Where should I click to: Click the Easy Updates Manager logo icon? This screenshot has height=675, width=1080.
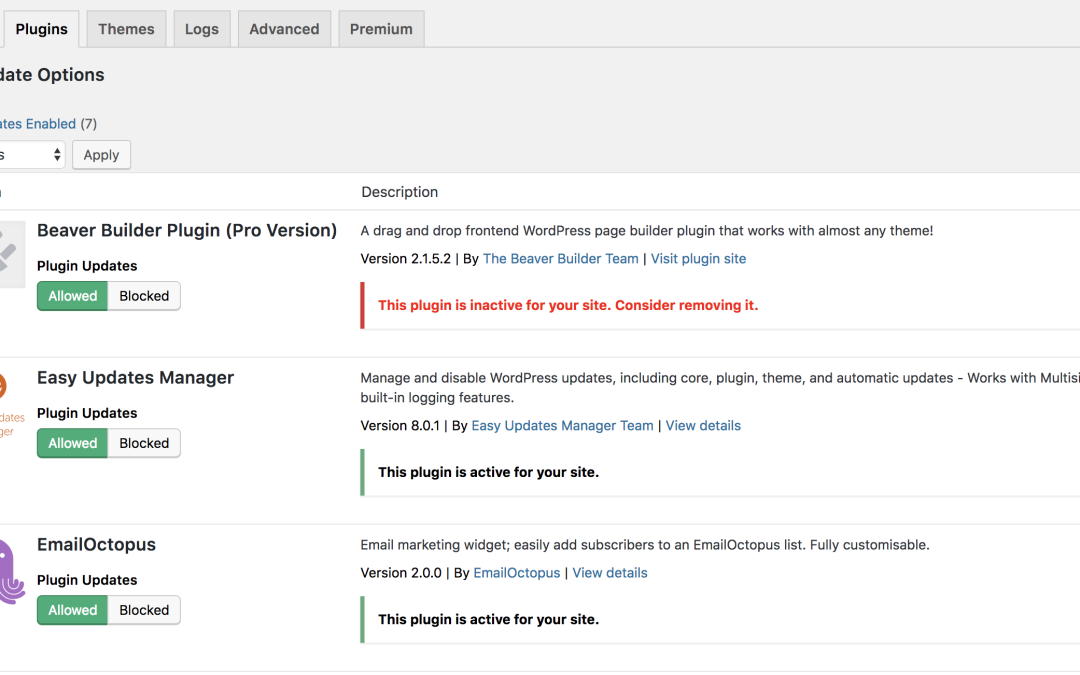tap(12, 403)
